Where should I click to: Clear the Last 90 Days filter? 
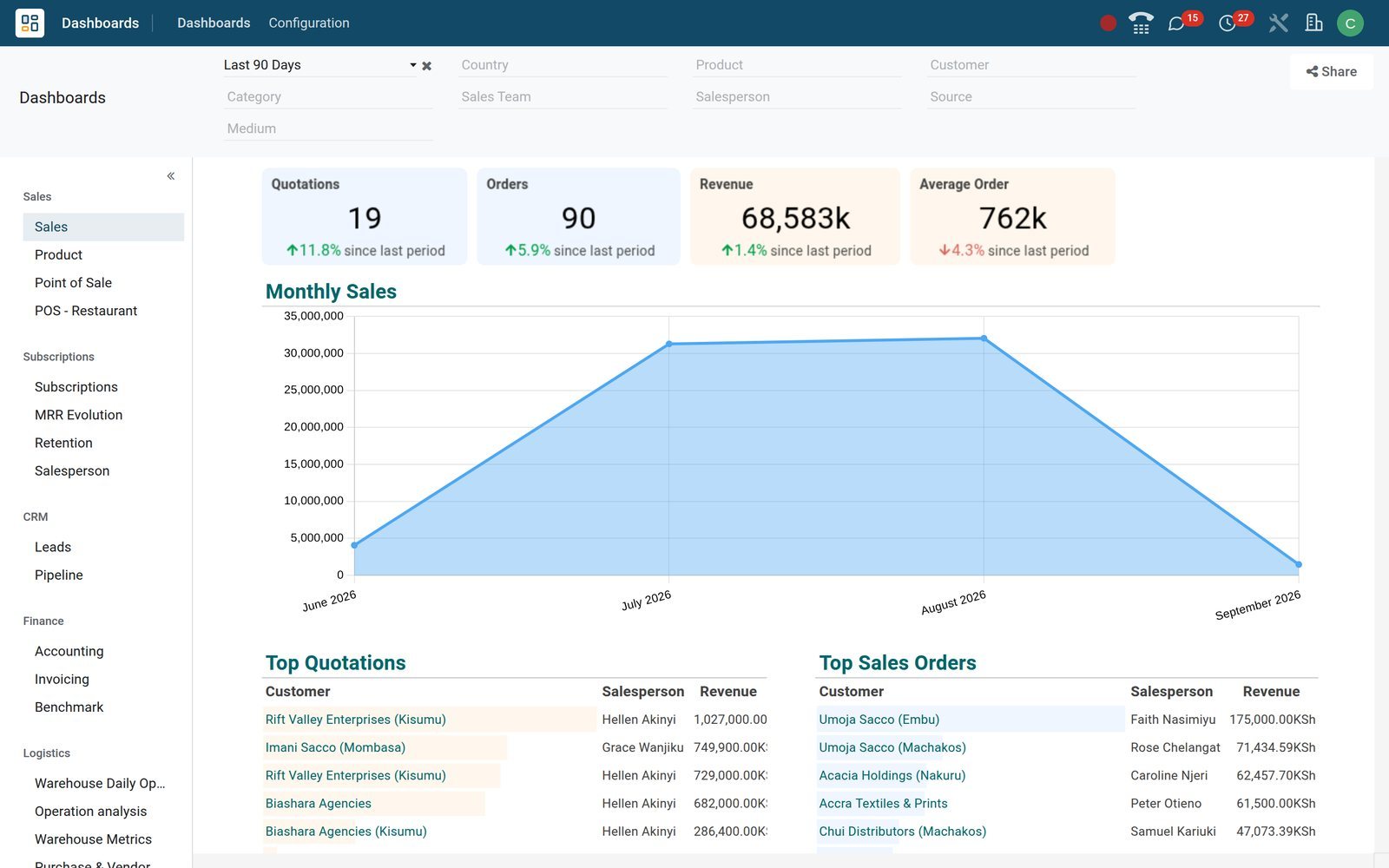(426, 66)
